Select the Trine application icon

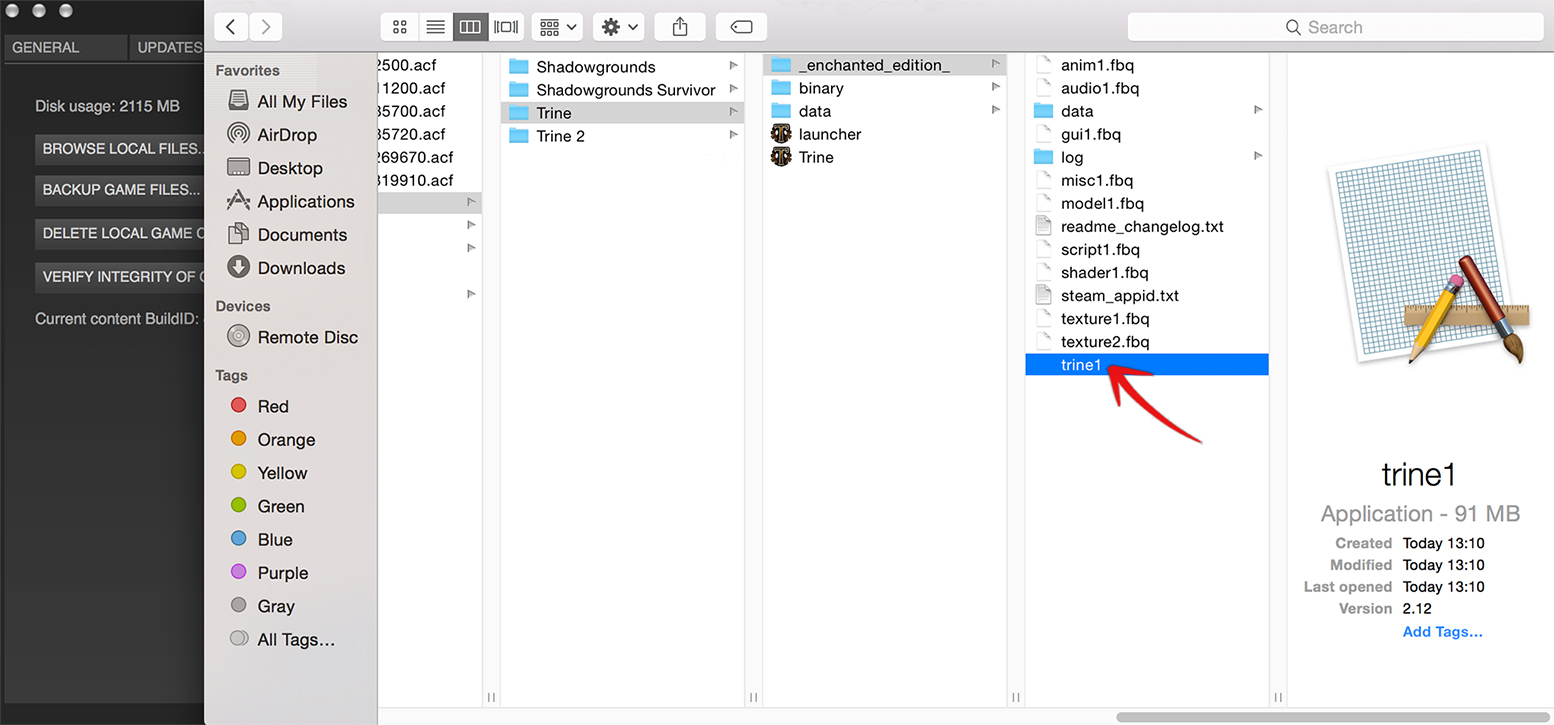pos(782,157)
